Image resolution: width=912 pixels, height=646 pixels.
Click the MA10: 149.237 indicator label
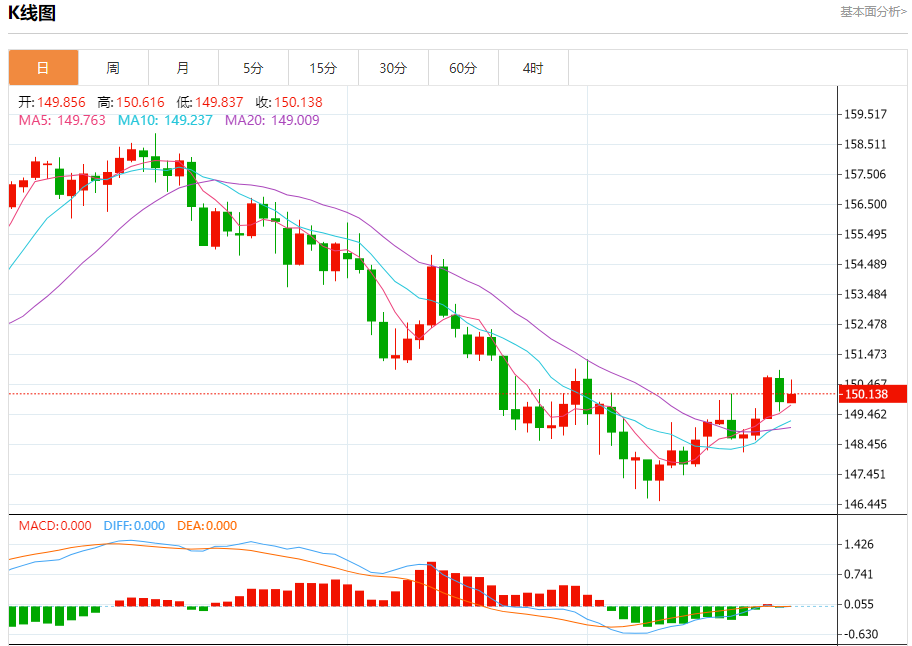165,120
